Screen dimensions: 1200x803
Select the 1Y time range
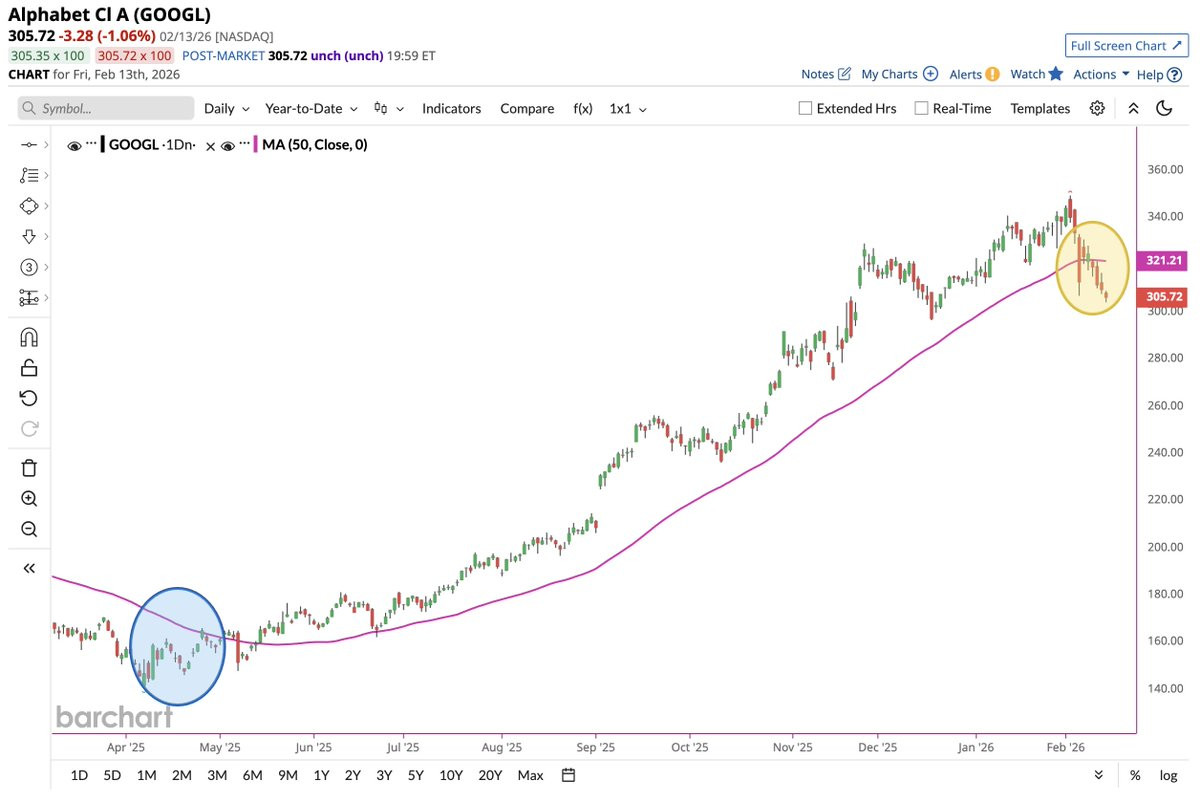pos(321,775)
